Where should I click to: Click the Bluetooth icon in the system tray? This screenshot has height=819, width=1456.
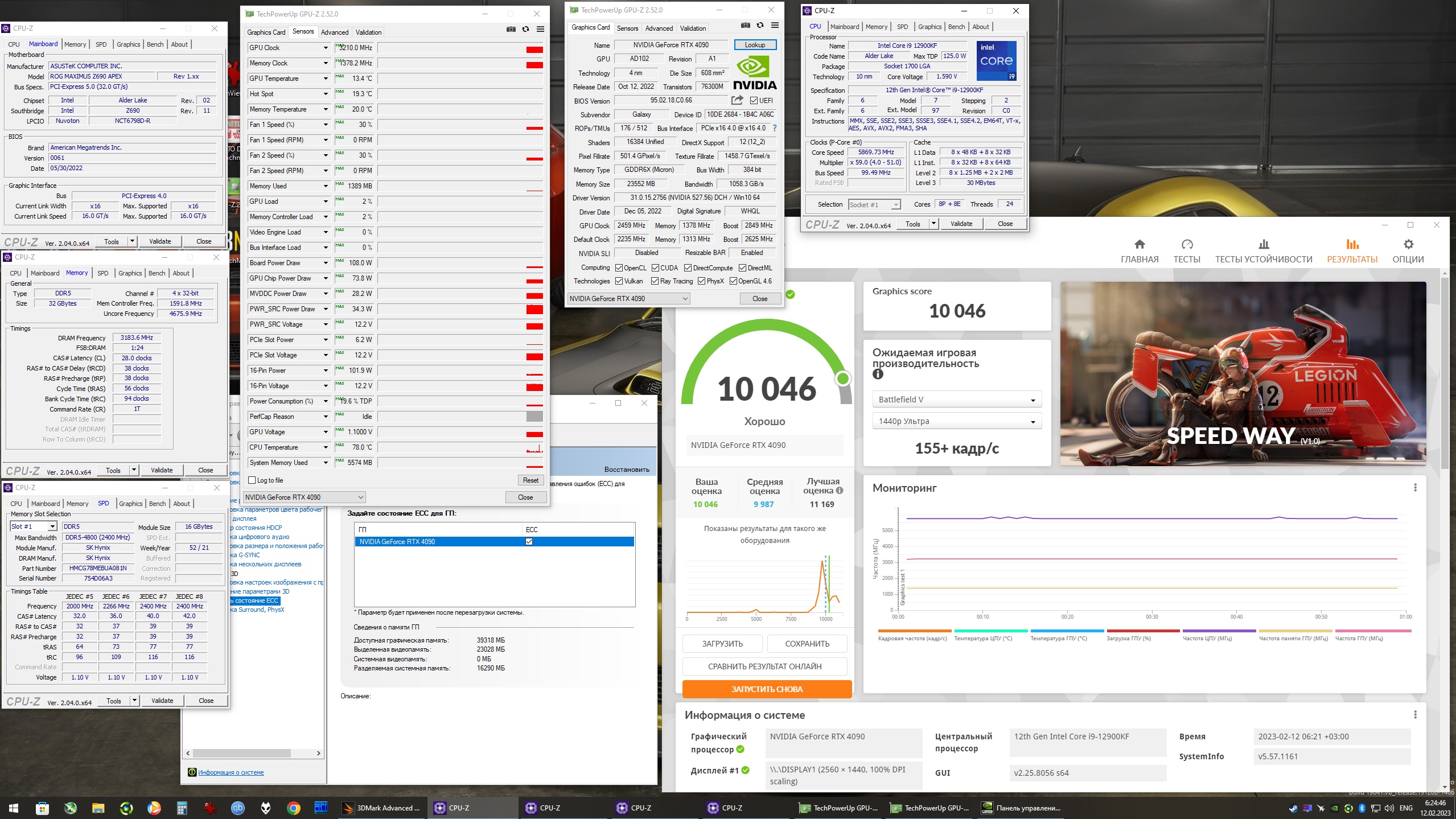[1362, 808]
